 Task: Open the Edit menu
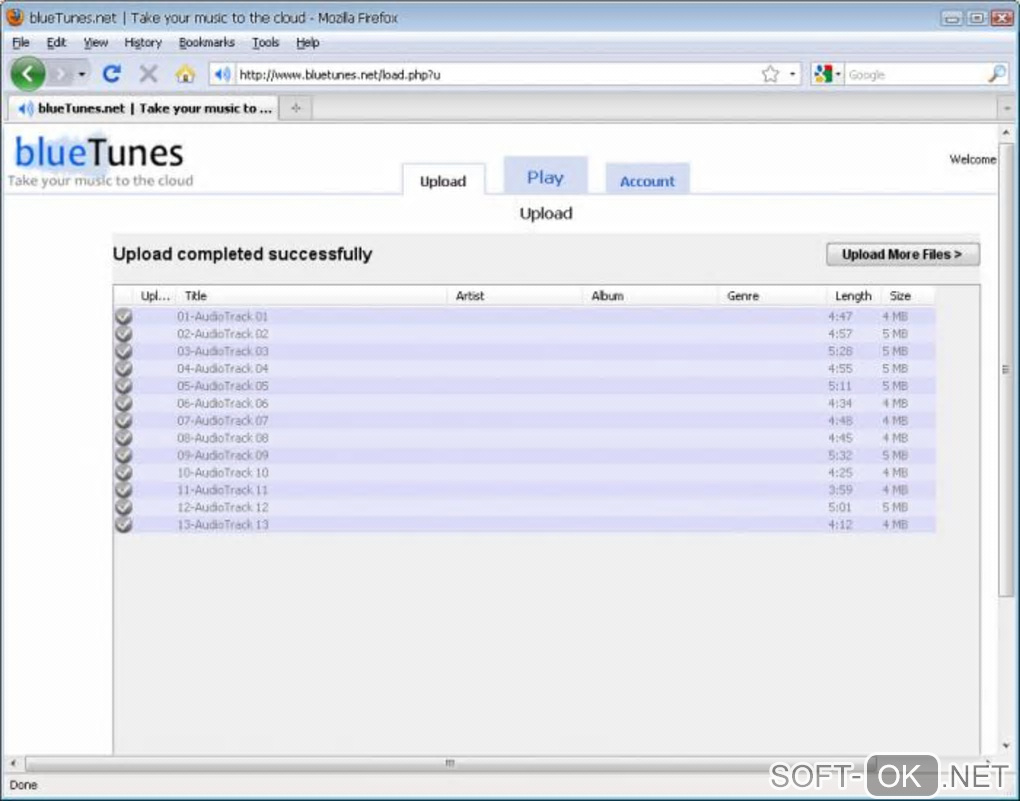click(56, 42)
